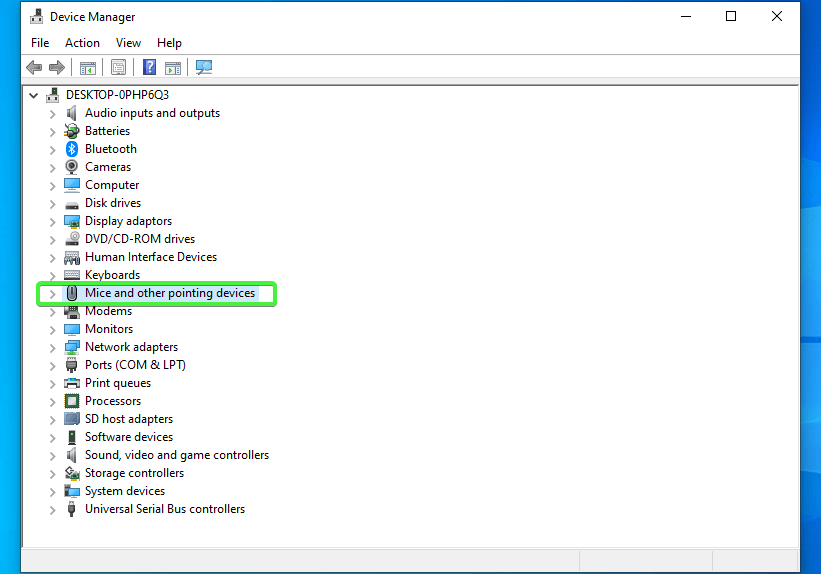Screen dimensions: 821x574
Task: Click the System devices icon
Action: pos(72,491)
